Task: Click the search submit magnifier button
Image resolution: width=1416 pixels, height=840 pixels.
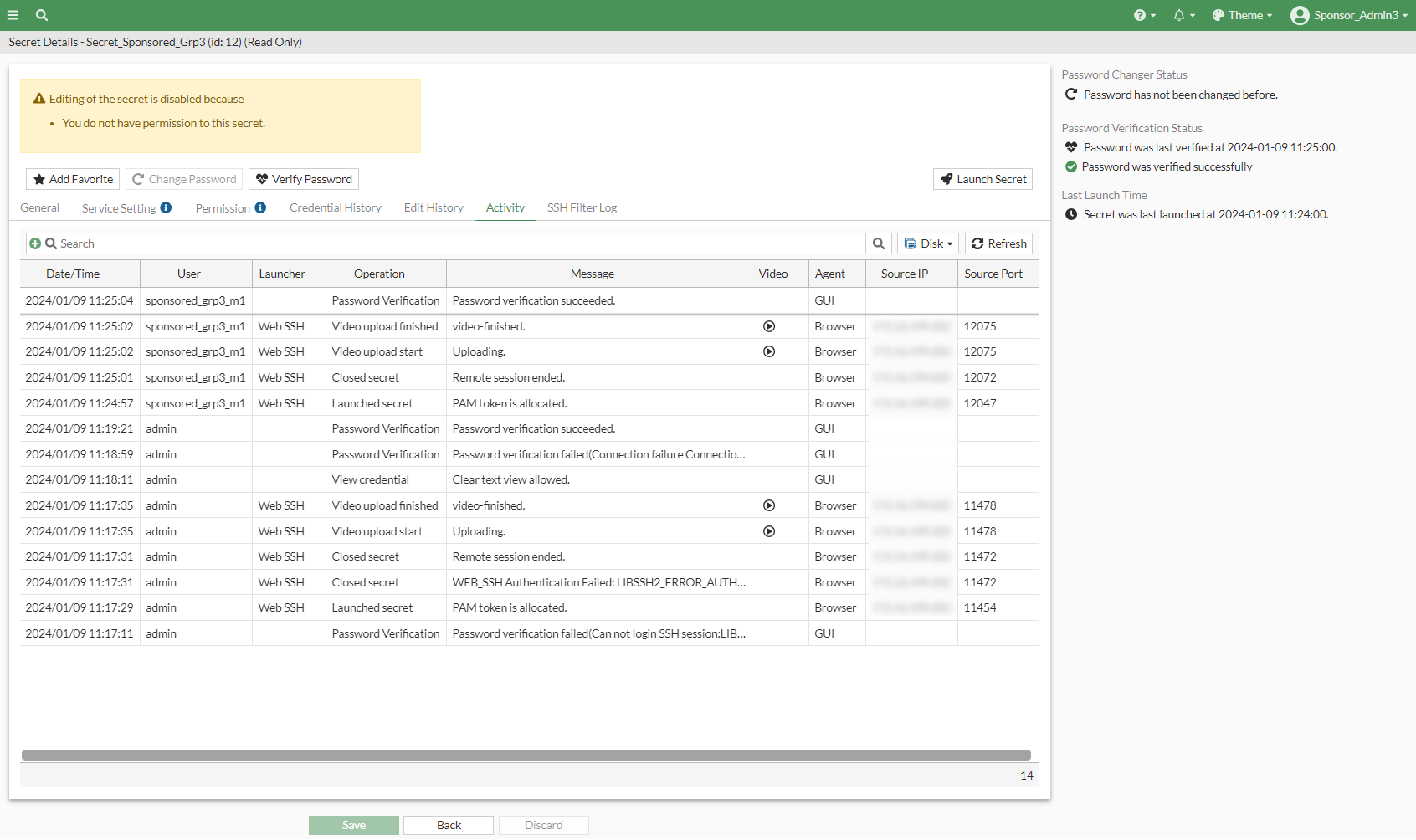Action: tap(879, 243)
